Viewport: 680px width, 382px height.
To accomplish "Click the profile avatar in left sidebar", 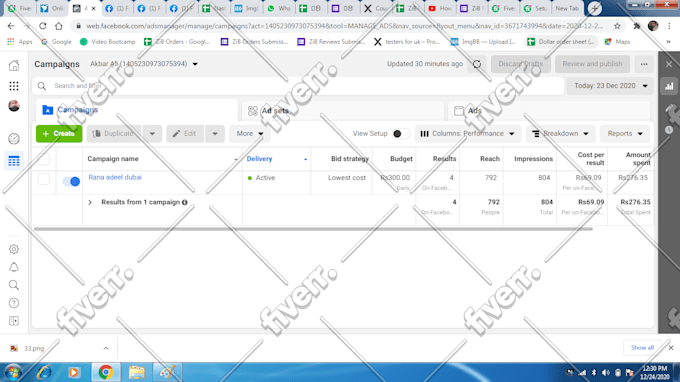I will click(14, 106).
